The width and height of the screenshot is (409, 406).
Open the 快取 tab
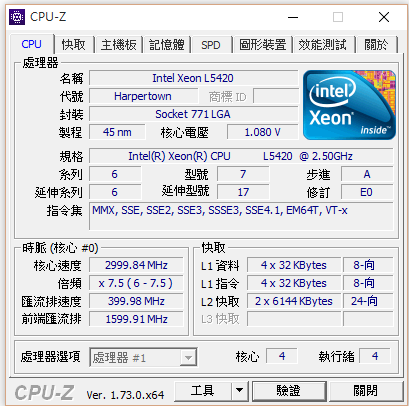coord(74,45)
